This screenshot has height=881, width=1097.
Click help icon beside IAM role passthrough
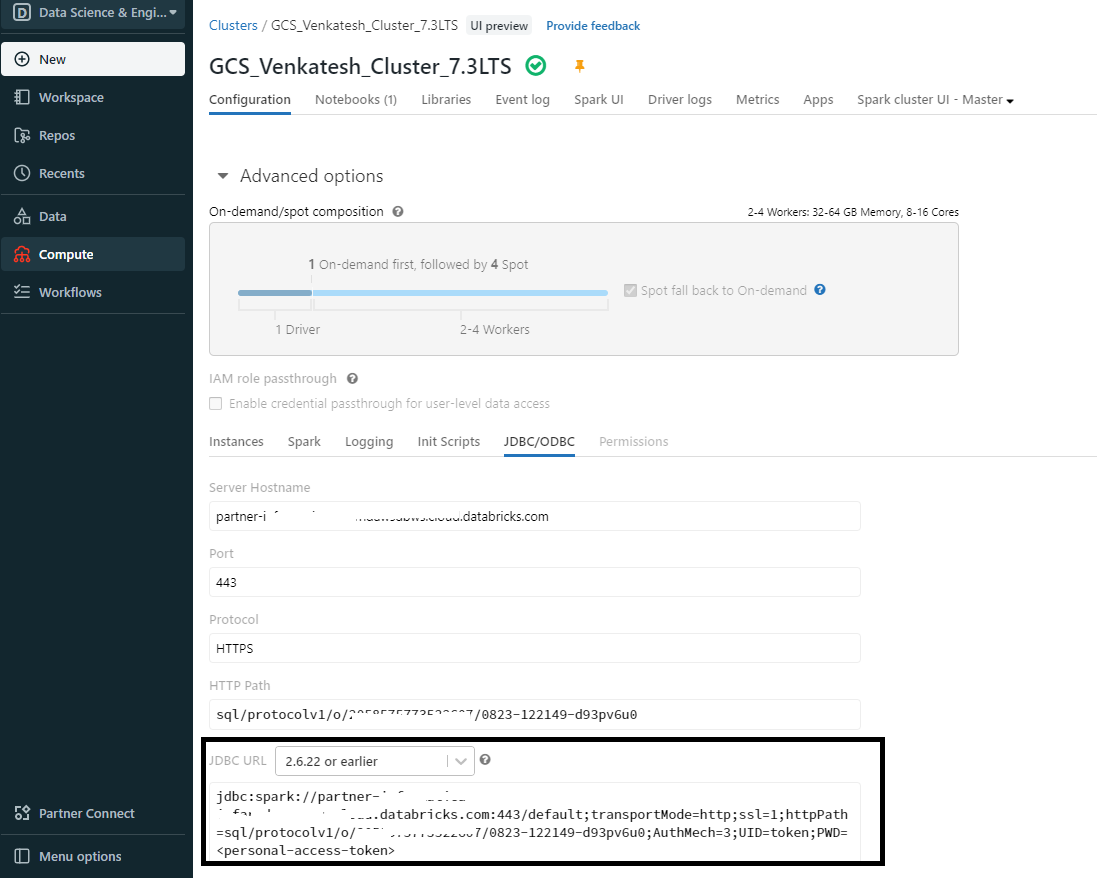point(353,379)
